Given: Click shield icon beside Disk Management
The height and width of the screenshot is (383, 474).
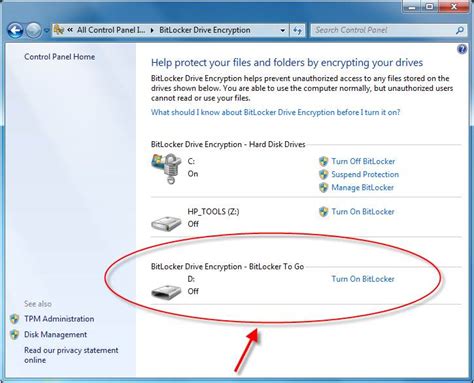Looking at the screenshot, I should tap(14, 335).
